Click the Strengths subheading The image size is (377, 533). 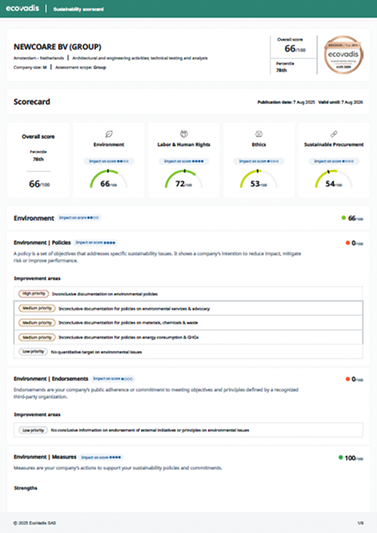[25, 488]
